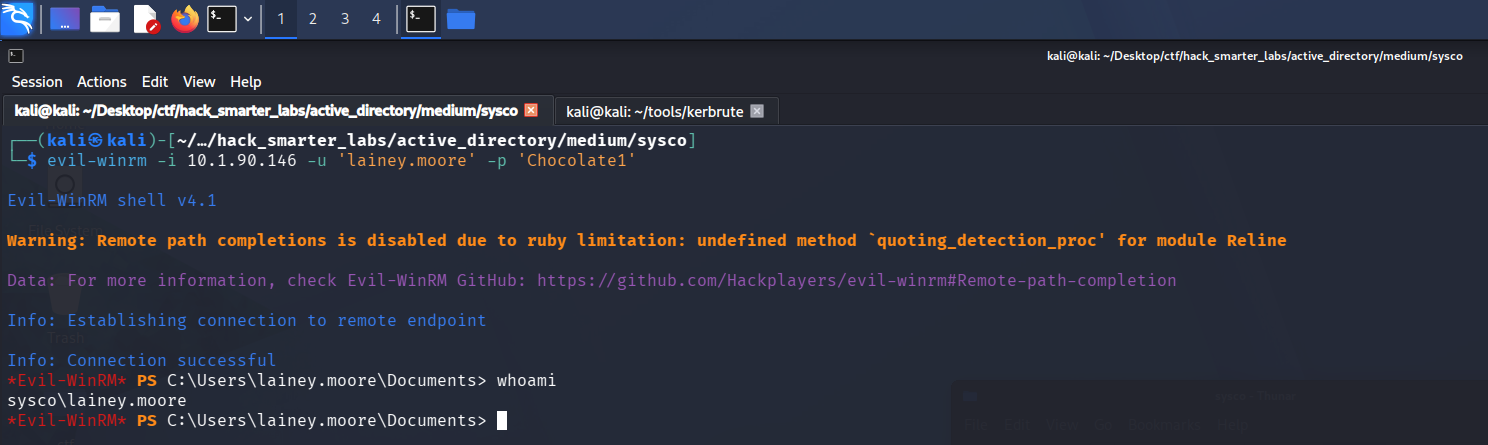Screen dimensions: 1488x445
Task: Click the evil-winrm command line text
Action: (342, 160)
